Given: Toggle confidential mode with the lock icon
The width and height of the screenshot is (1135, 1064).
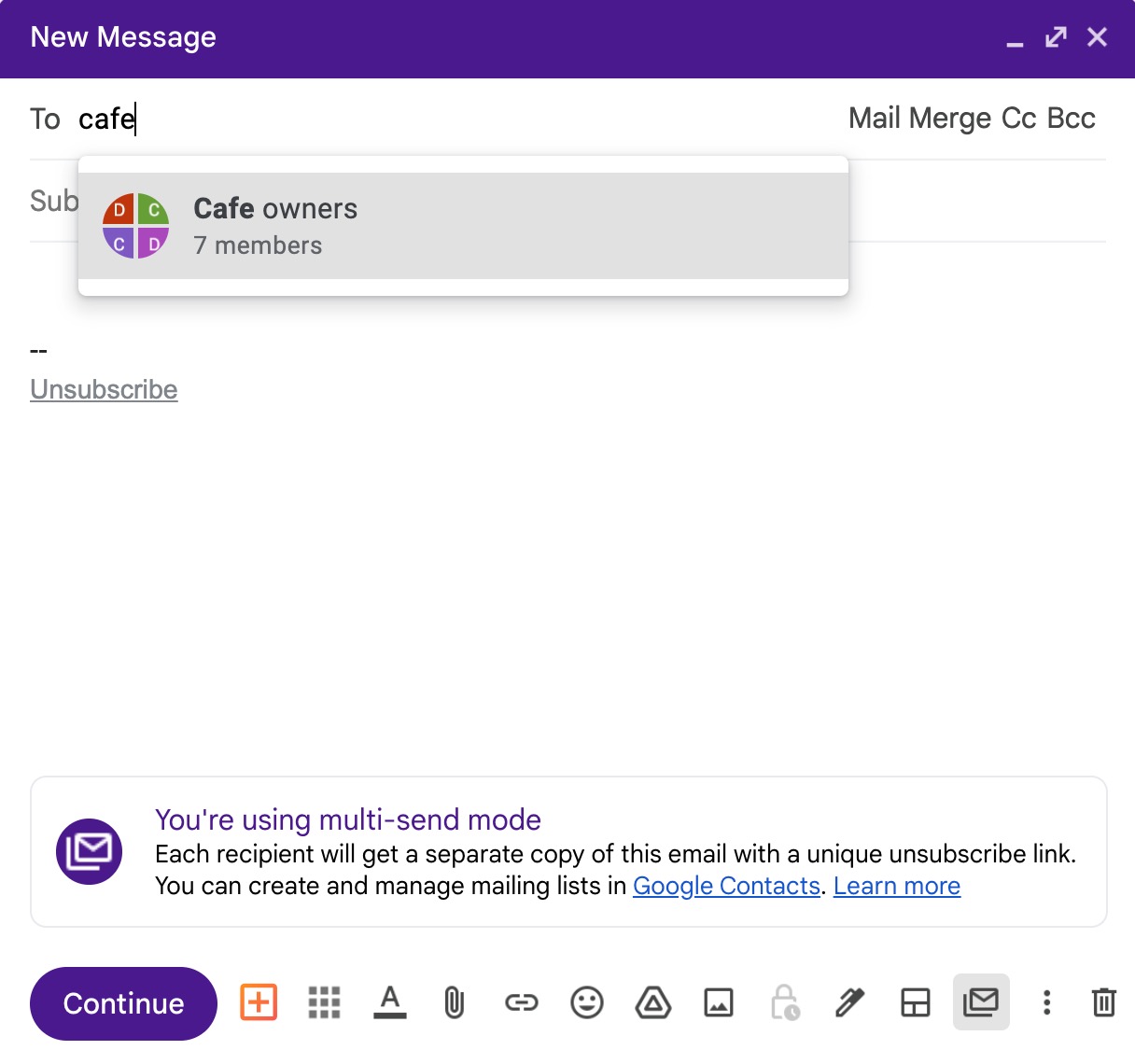Looking at the screenshot, I should pyautogui.click(x=784, y=1003).
